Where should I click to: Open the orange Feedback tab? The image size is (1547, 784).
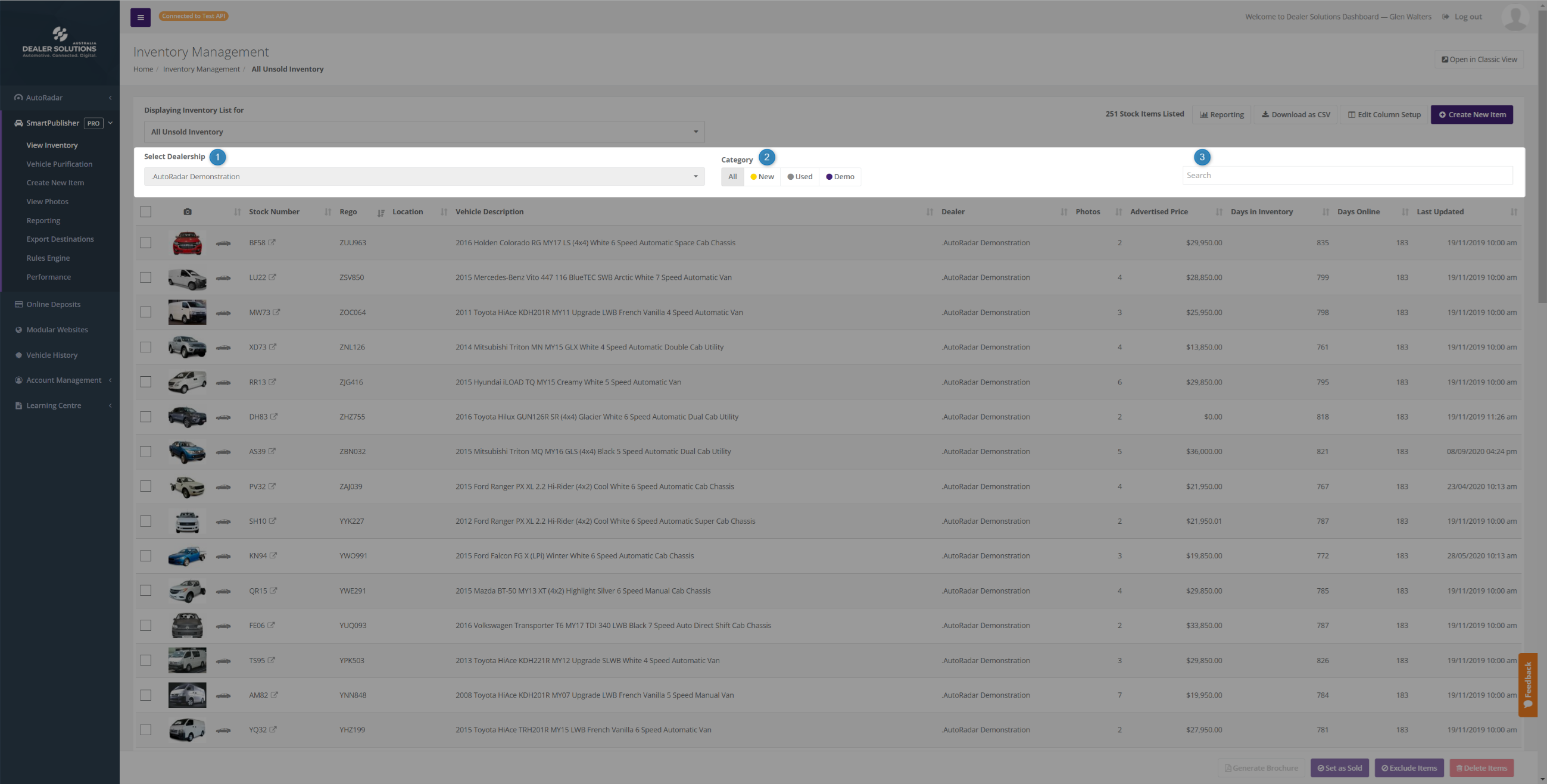click(1528, 685)
